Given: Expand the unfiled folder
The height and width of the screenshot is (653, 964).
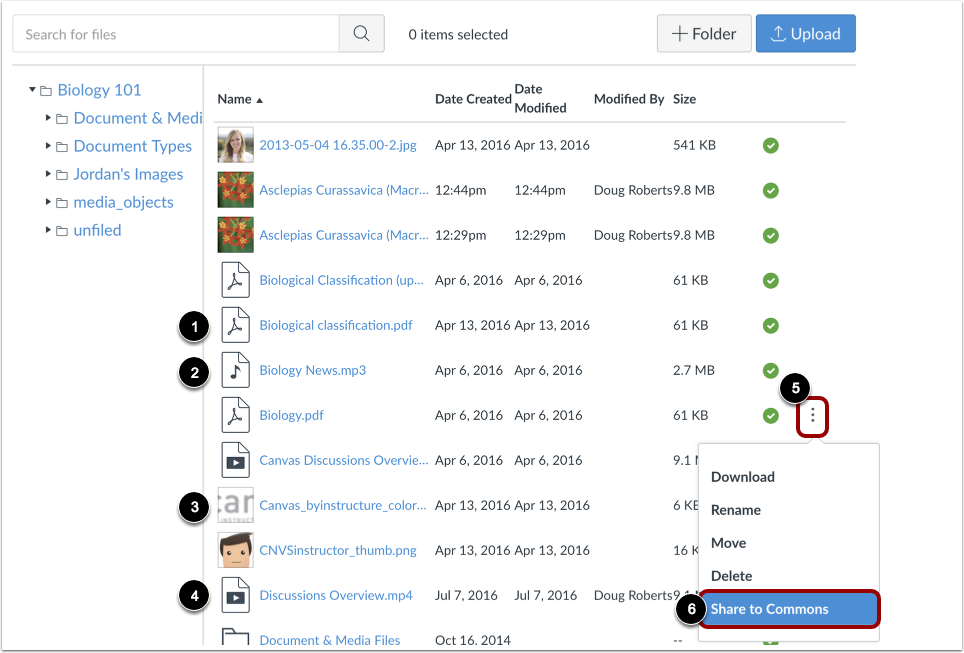Looking at the screenshot, I should [48, 230].
